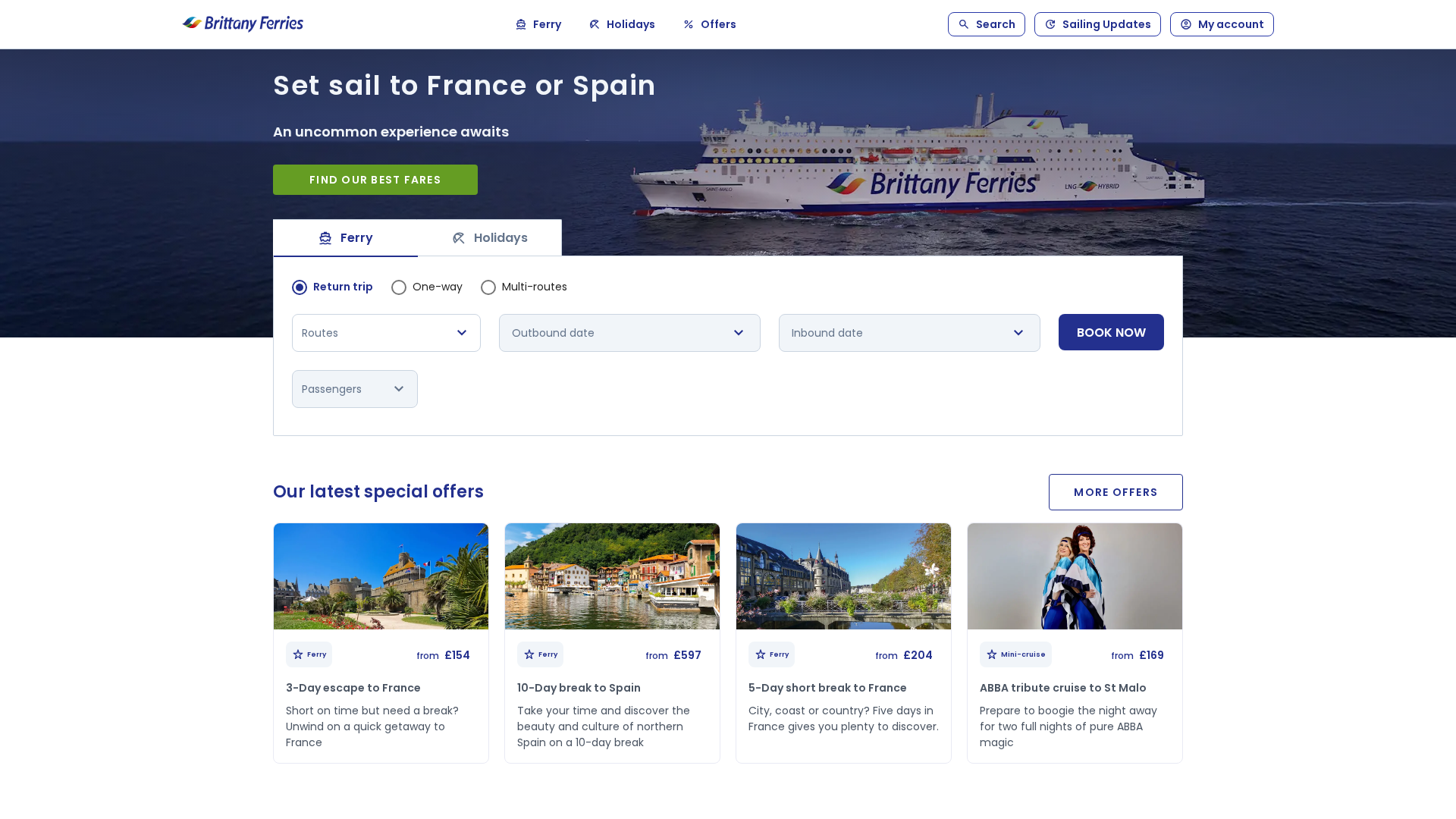Click the star icon on Mini-cruise badge

coord(992,654)
